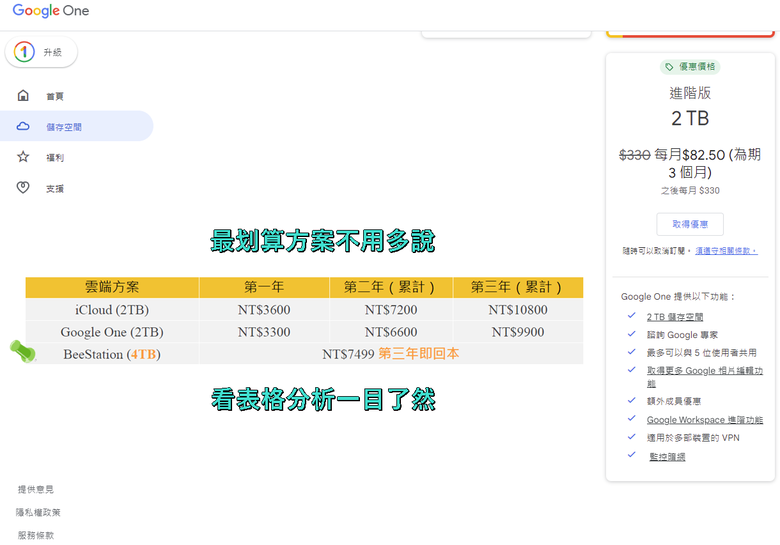The image size is (780, 545).
Task: Click the Google One (2TB) table cell
Action: [x=112, y=332]
